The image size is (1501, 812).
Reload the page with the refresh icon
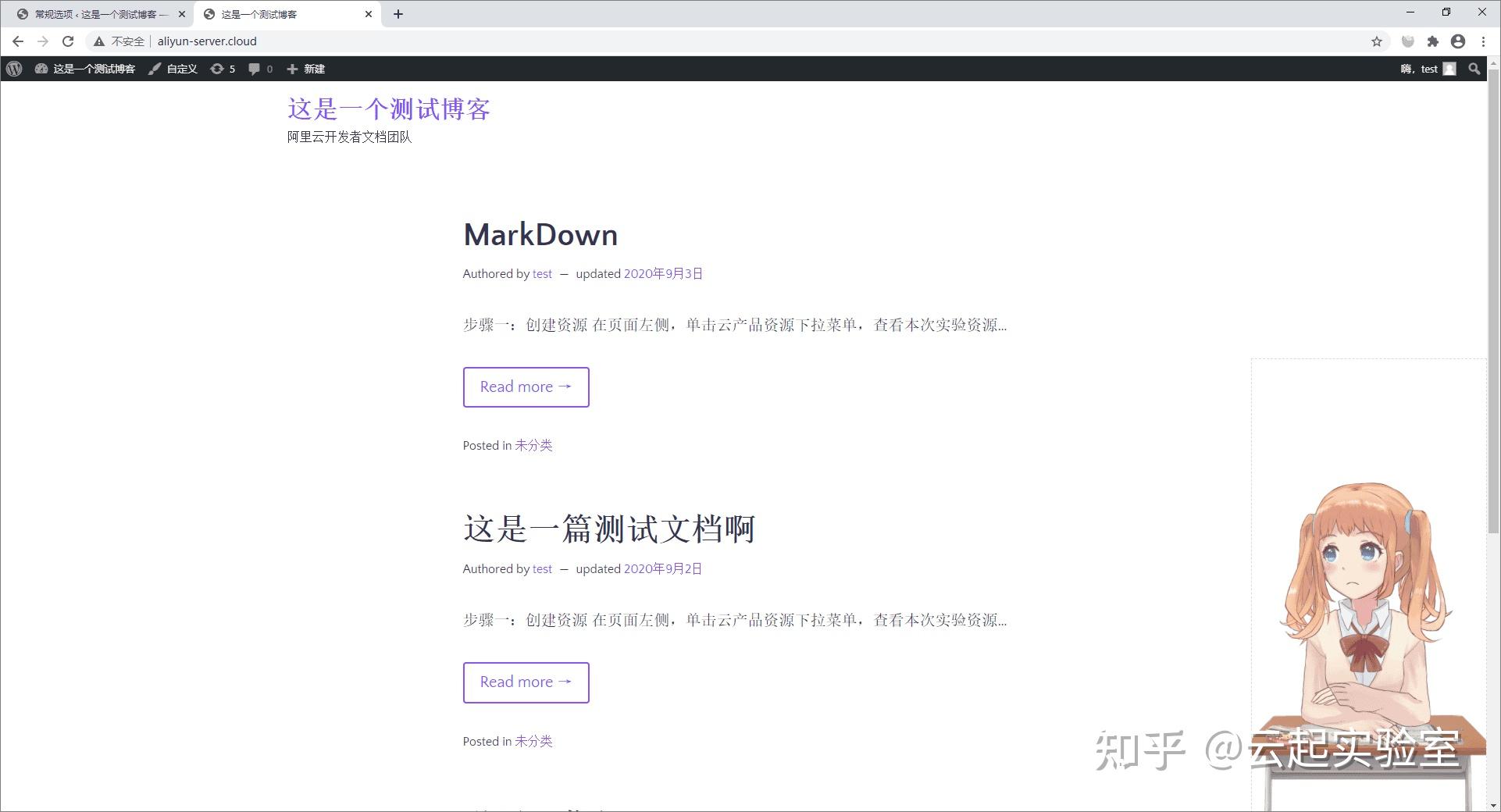tap(68, 41)
